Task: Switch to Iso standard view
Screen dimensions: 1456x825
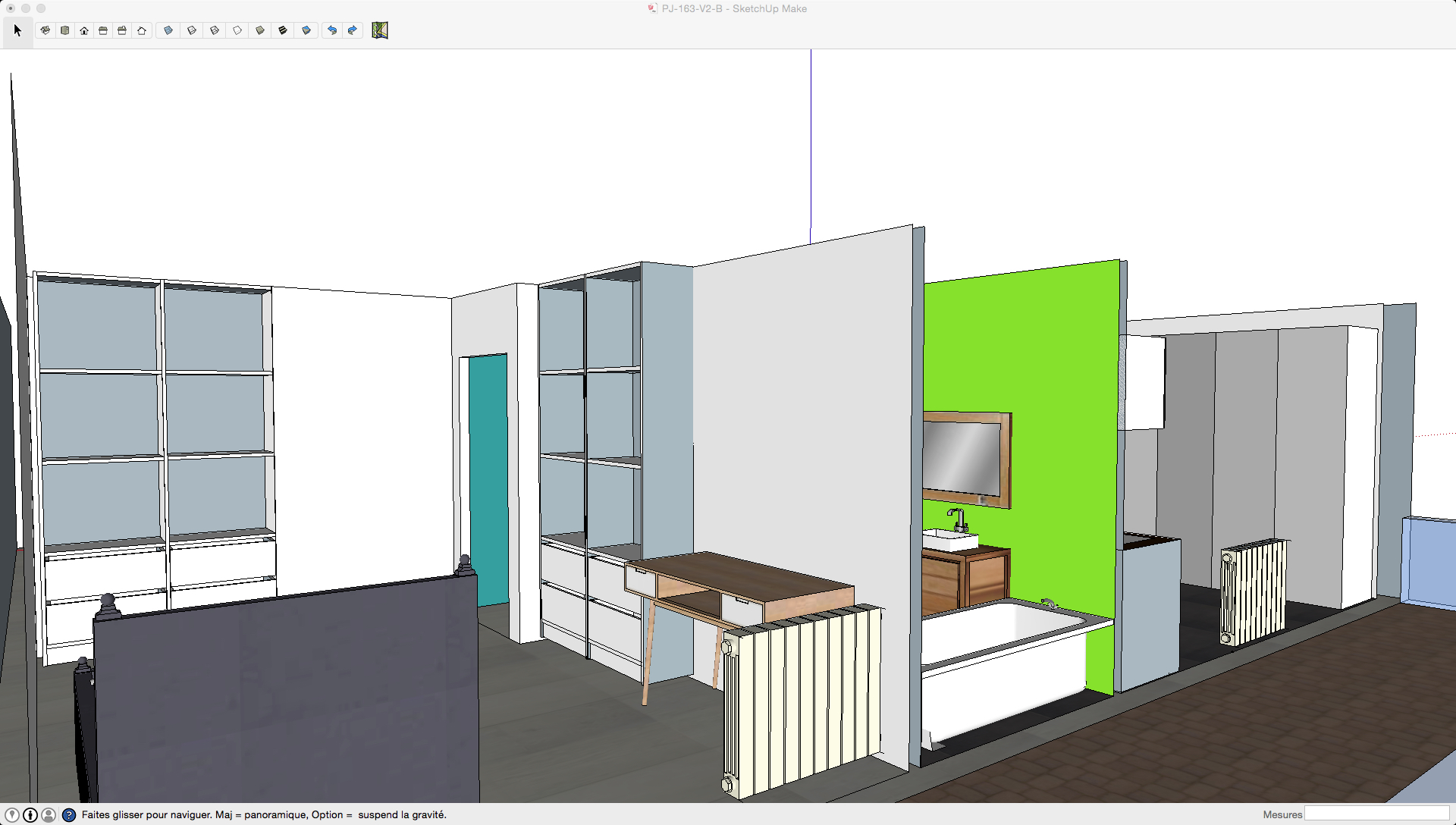Action: pos(45,30)
